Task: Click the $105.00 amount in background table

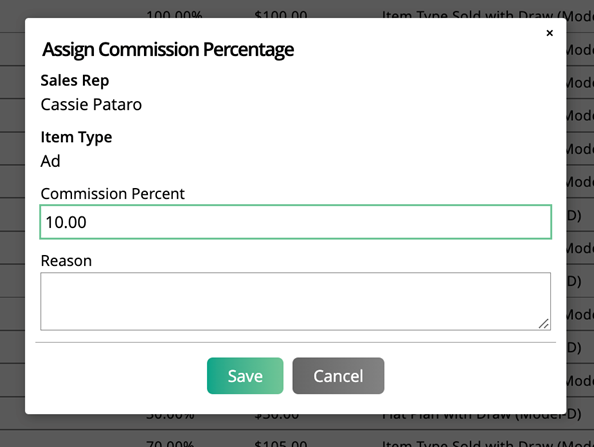Action: tap(281, 442)
